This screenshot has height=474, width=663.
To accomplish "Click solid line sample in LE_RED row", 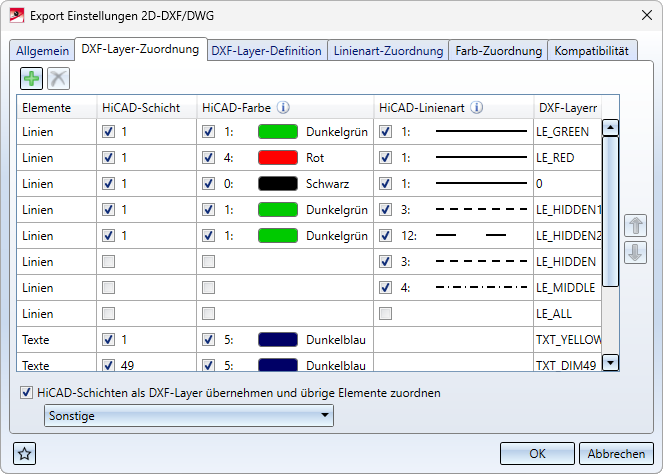I will coord(481,157).
